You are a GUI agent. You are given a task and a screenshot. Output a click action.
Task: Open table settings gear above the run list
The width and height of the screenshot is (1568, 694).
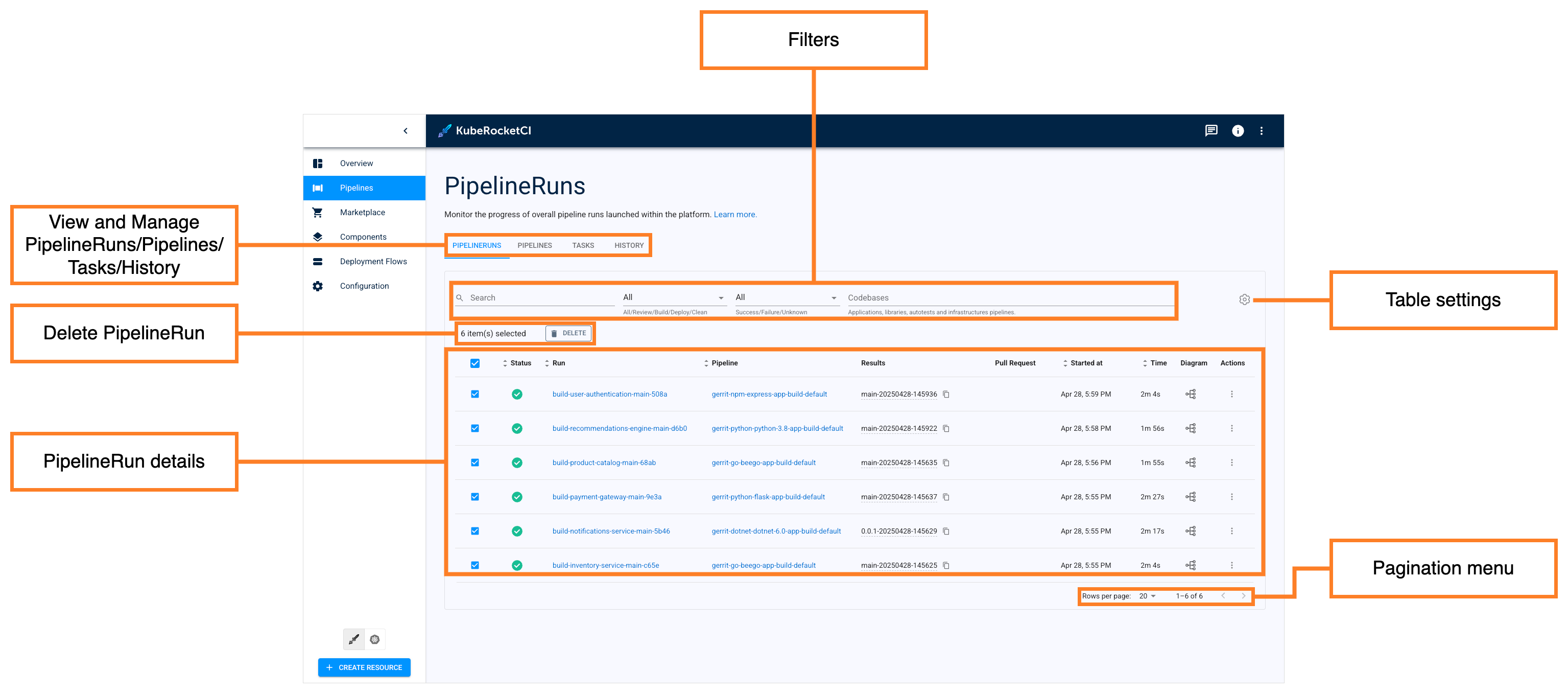(x=1244, y=299)
